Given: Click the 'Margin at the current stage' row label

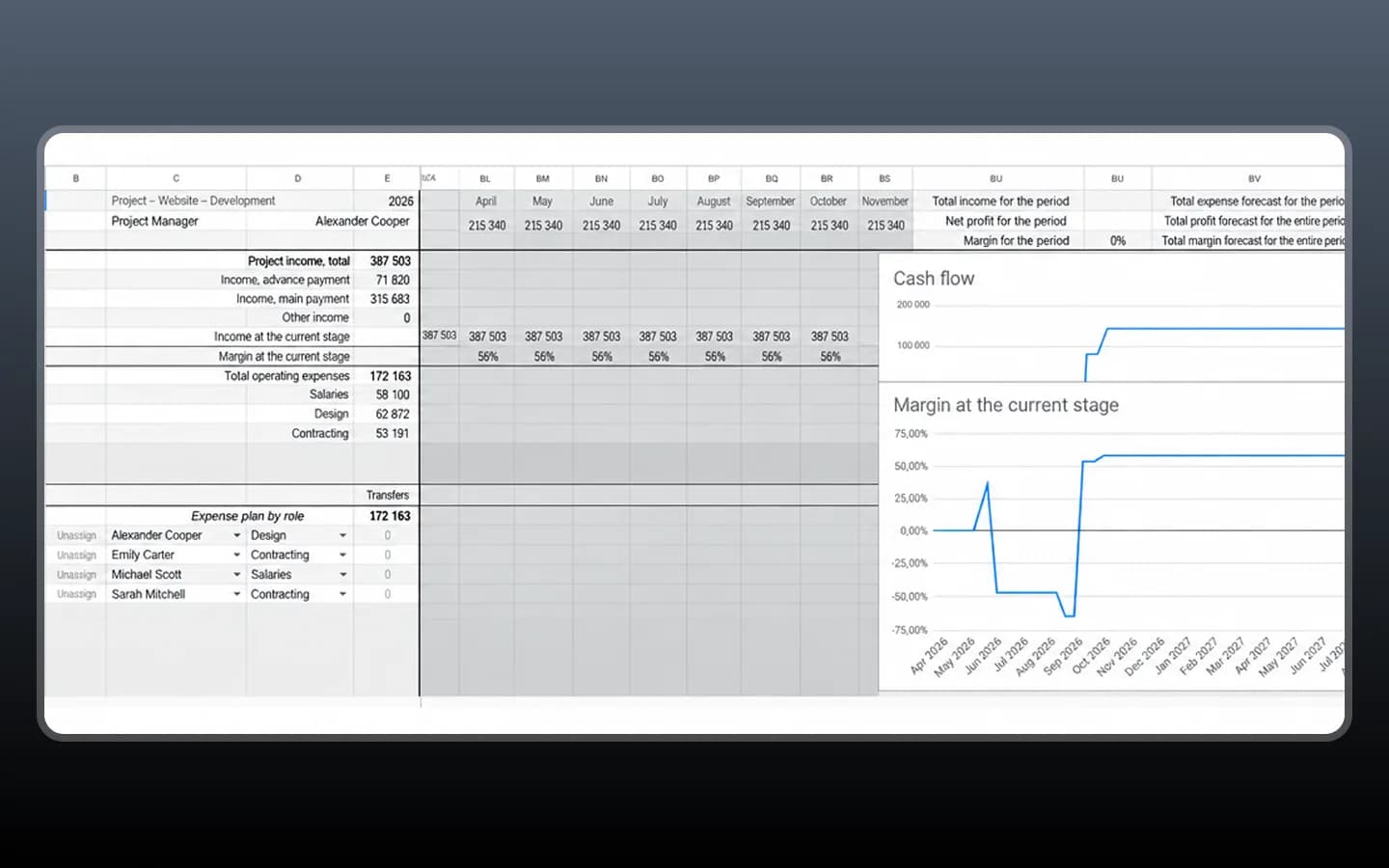Looking at the screenshot, I should (x=284, y=356).
